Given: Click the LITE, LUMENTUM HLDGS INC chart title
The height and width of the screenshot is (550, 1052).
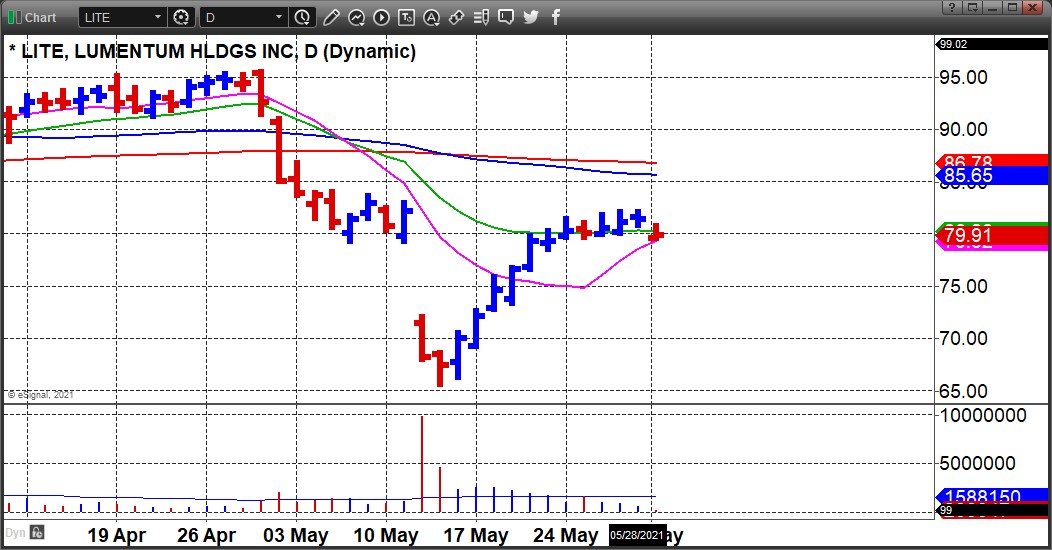Looking at the screenshot, I should pos(212,51).
